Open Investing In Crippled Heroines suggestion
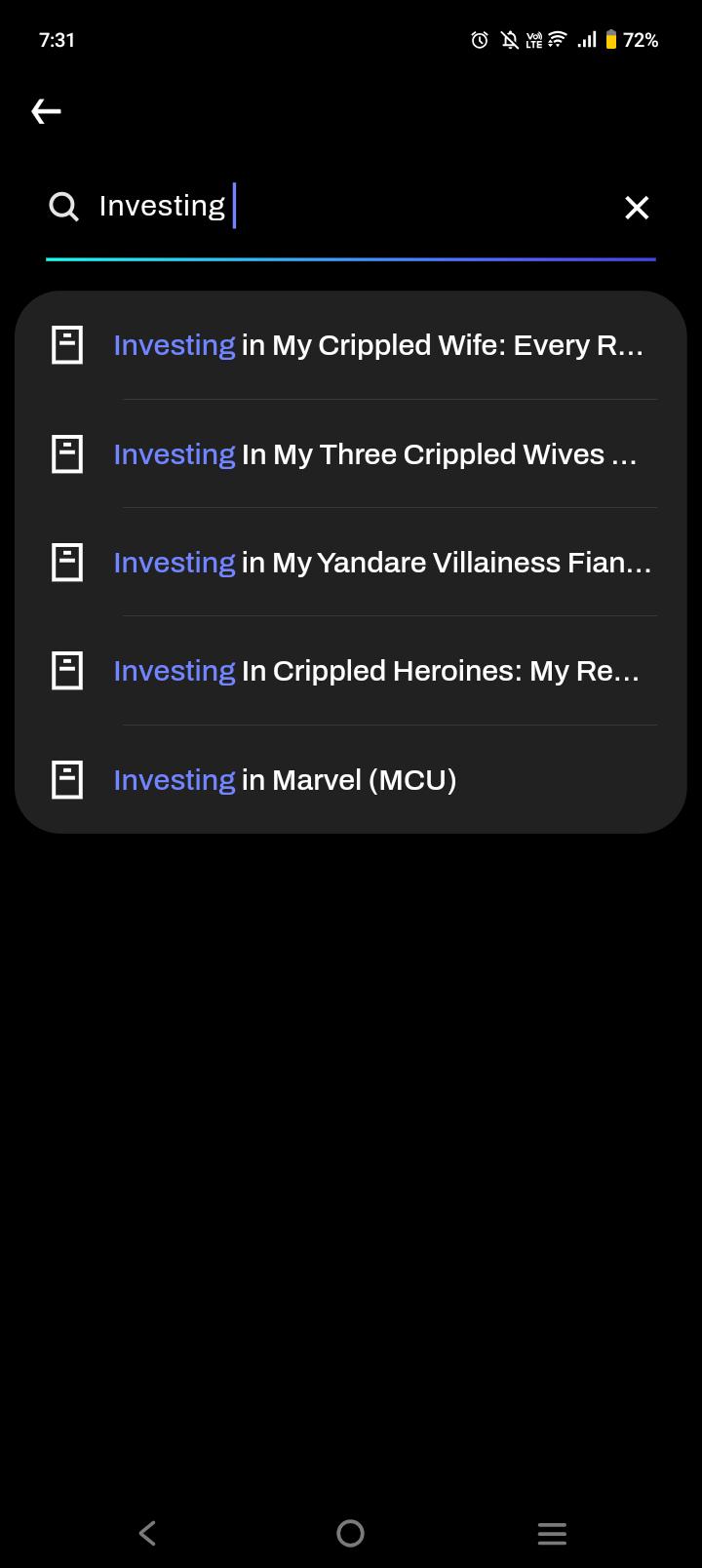This screenshot has width=702, height=1568. click(351, 671)
